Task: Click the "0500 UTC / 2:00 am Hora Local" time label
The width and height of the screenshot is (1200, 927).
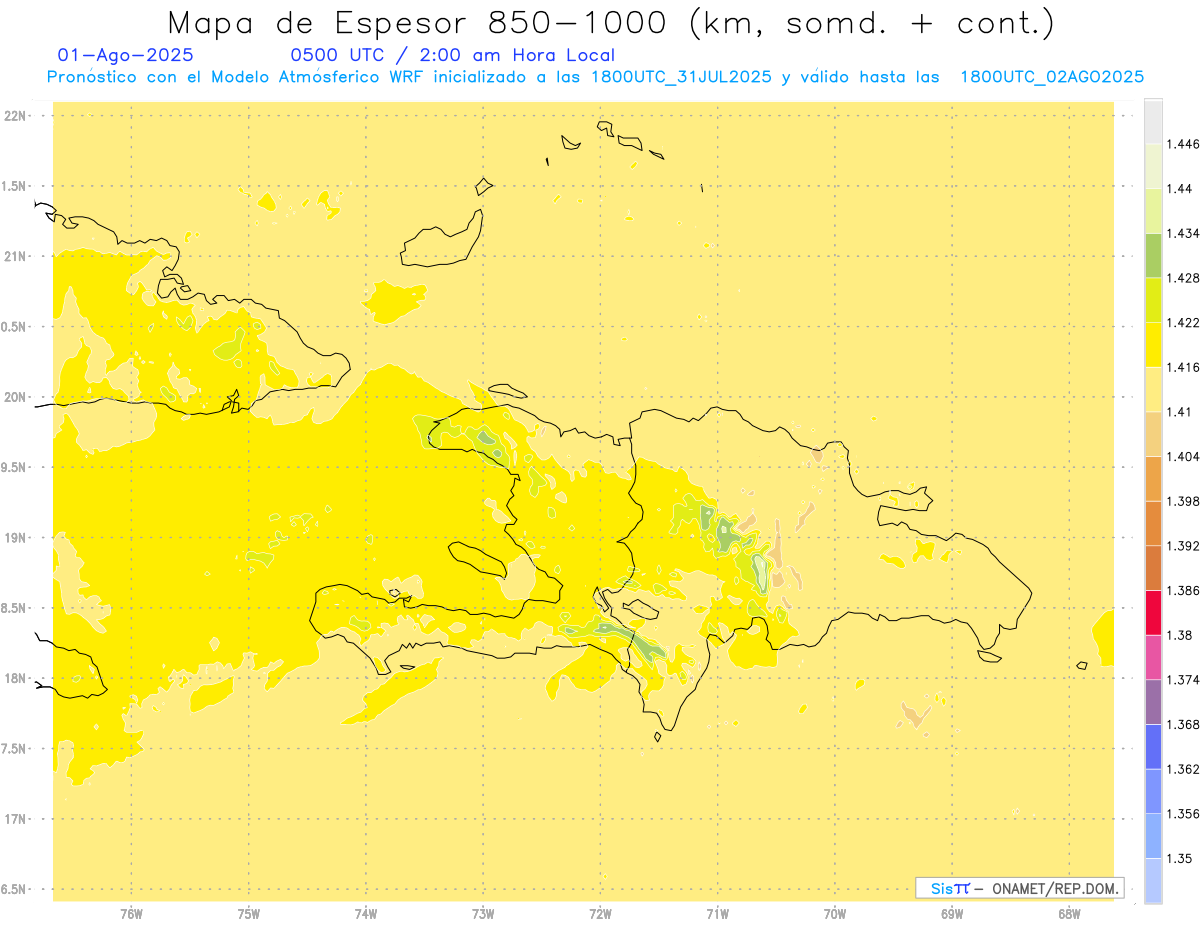Action: [x=452, y=55]
